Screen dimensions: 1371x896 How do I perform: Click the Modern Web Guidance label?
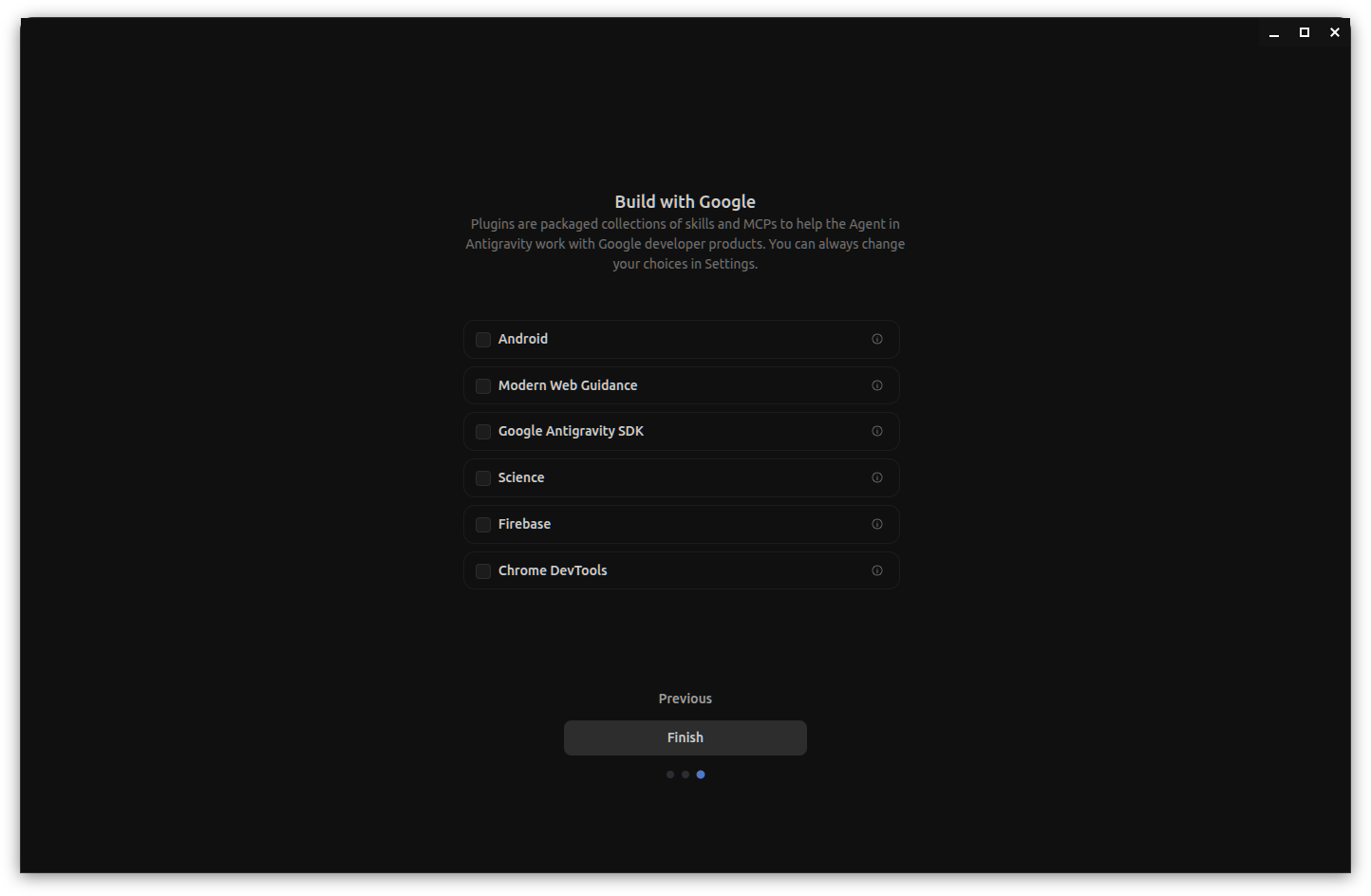point(568,385)
